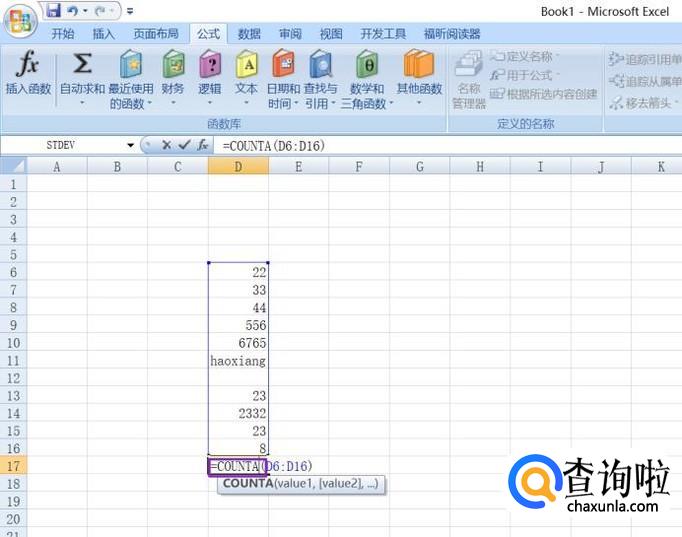Click 定义名称 button
Viewport: 682px width, 537px height.
click(x=525, y=56)
